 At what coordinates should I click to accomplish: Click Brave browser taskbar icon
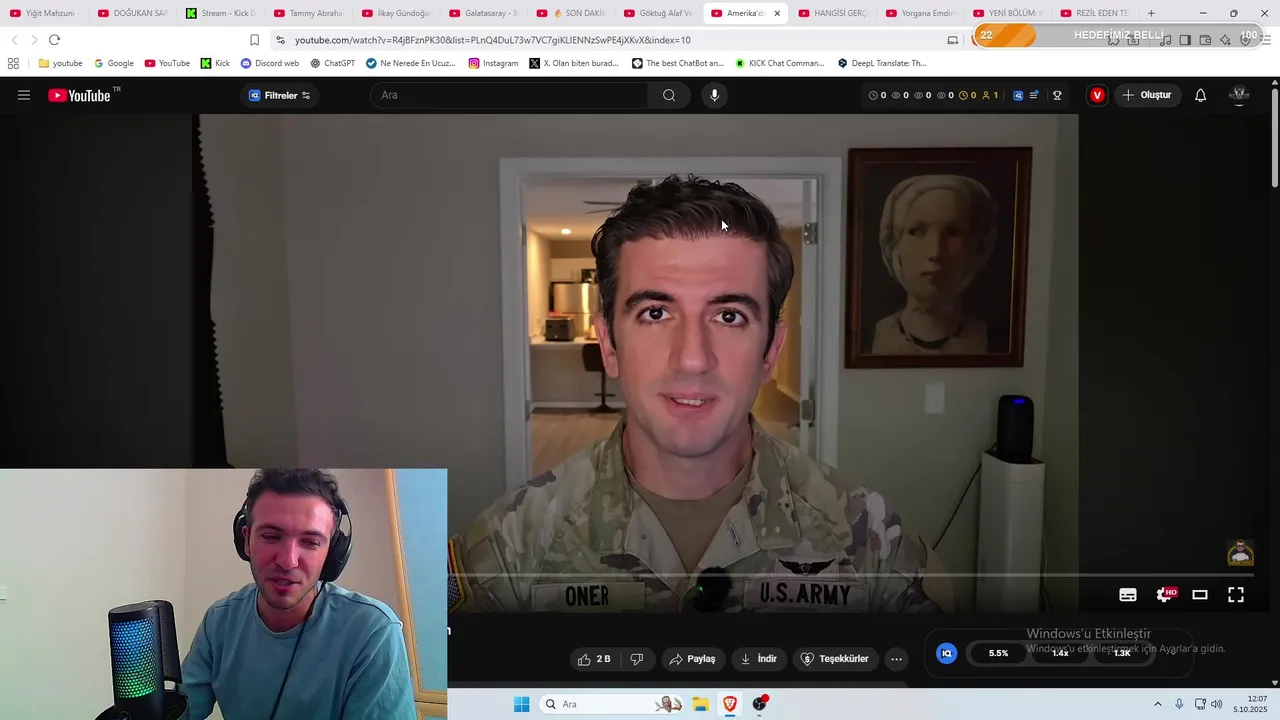(x=730, y=704)
